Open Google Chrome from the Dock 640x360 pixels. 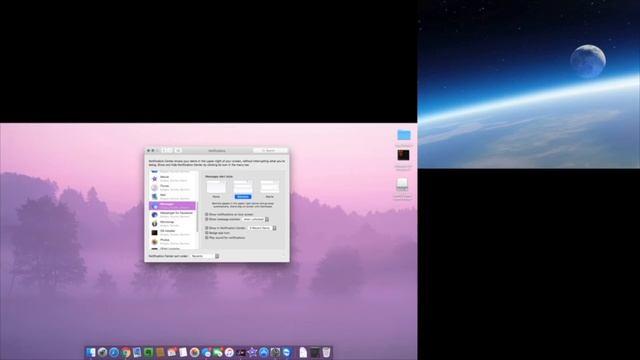(x=126, y=352)
